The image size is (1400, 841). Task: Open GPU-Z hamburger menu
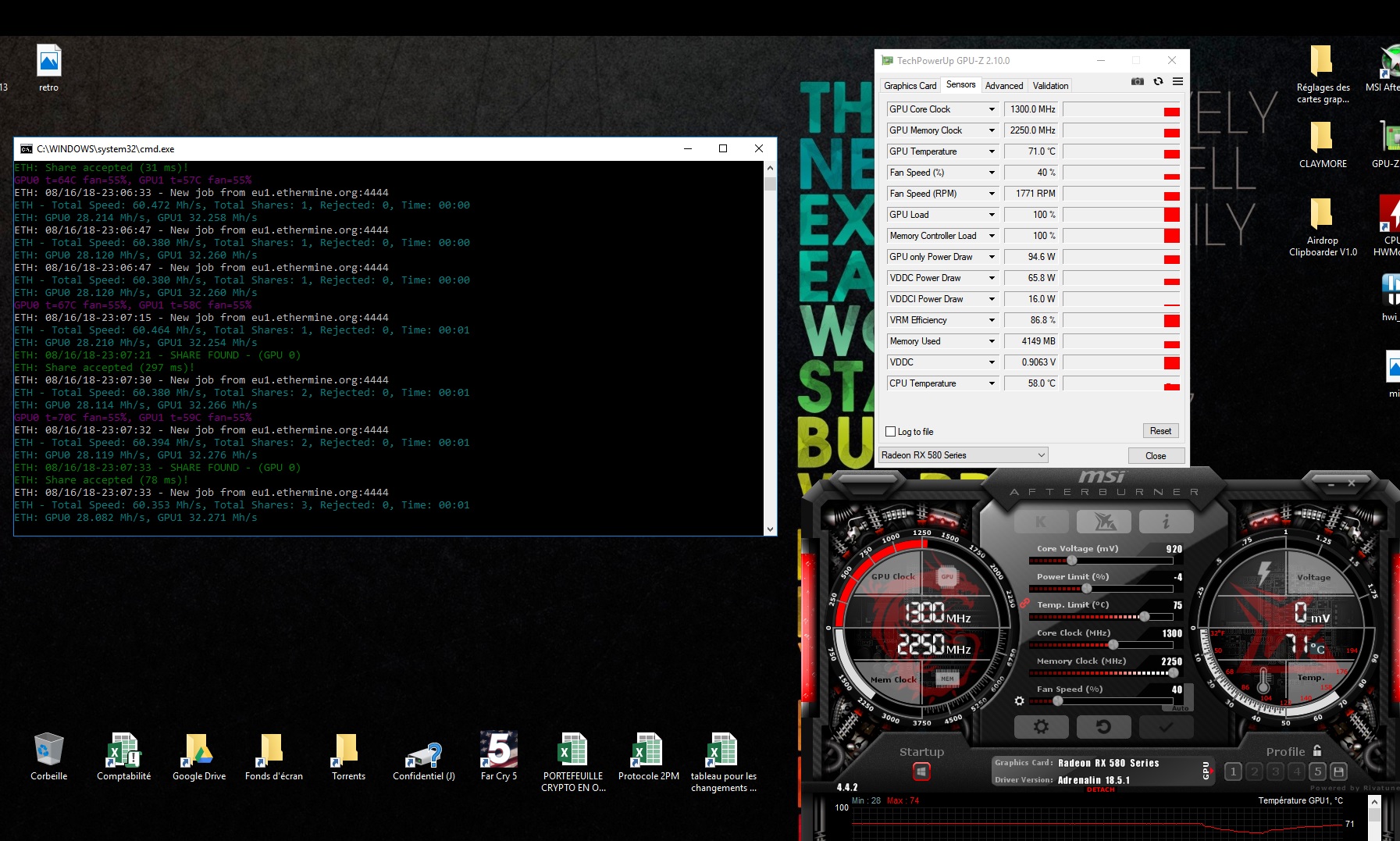tap(1177, 82)
